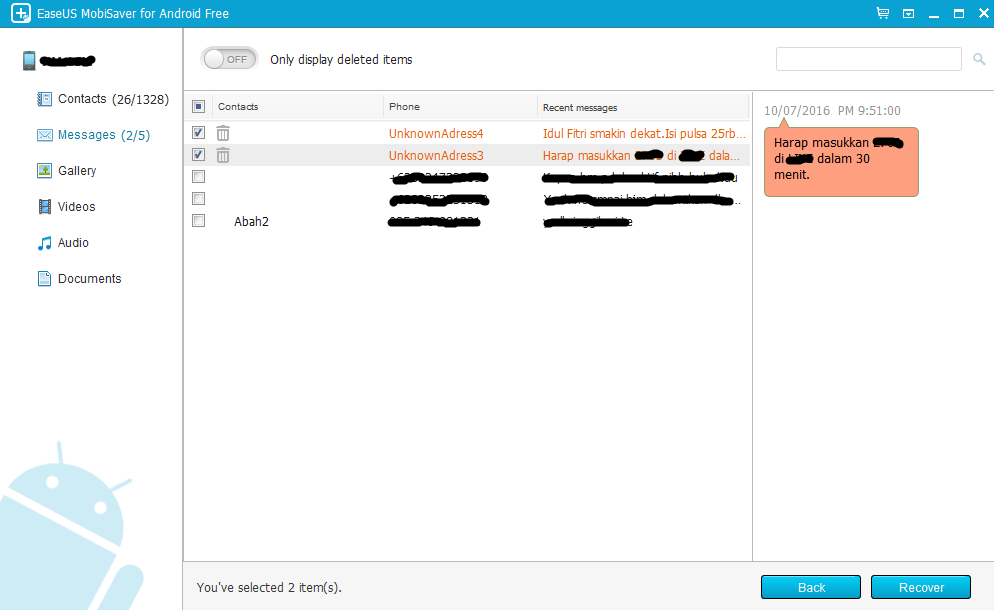This screenshot has width=994, height=610.
Task: Toggle the select-all checkbox in header
Action: 198,107
